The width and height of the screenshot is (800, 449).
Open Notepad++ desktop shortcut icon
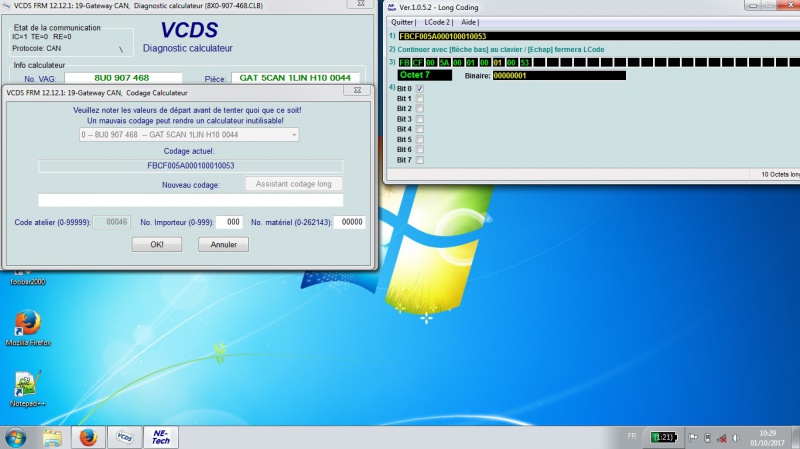pyautogui.click(x=27, y=385)
